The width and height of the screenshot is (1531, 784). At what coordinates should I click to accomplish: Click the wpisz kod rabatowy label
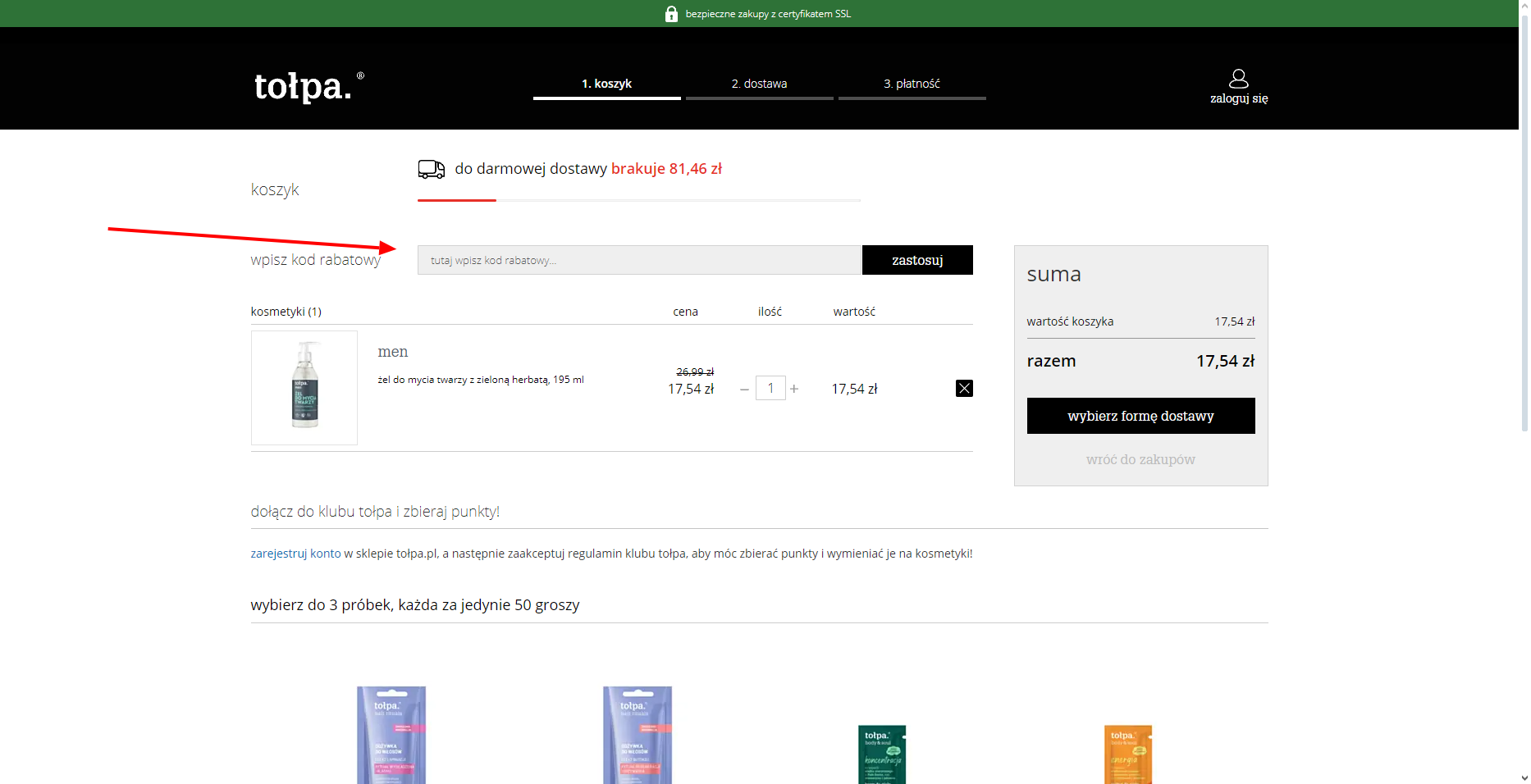click(316, 260)
